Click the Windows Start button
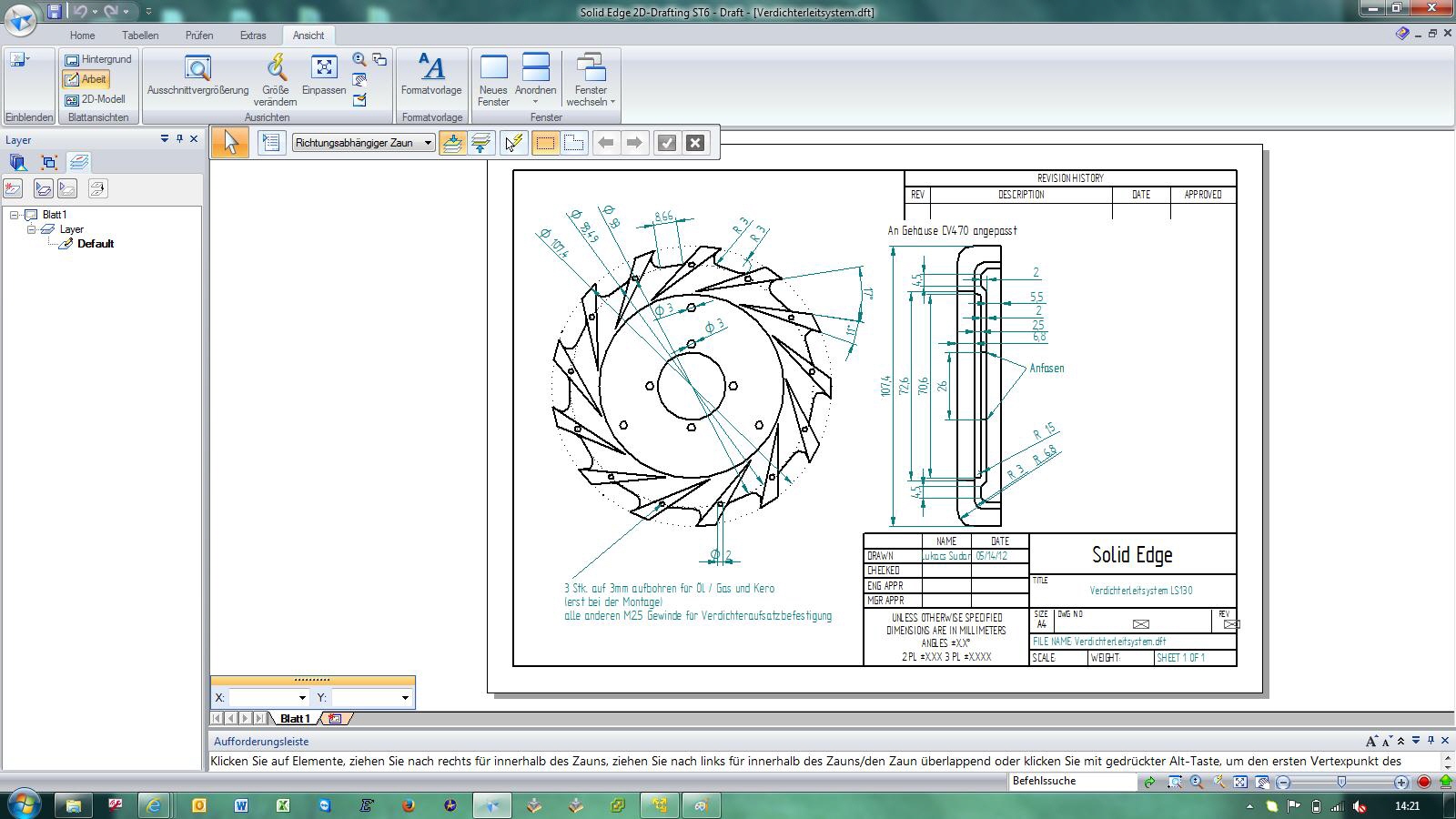The width and height of the screenshot is (1456, 819). pos(25,804)
